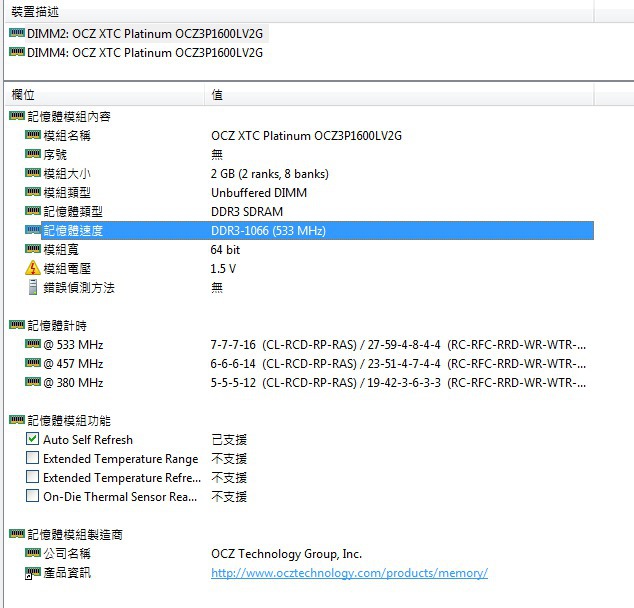Select the 記憶體模組製造商 group heading

coord(75,535)
